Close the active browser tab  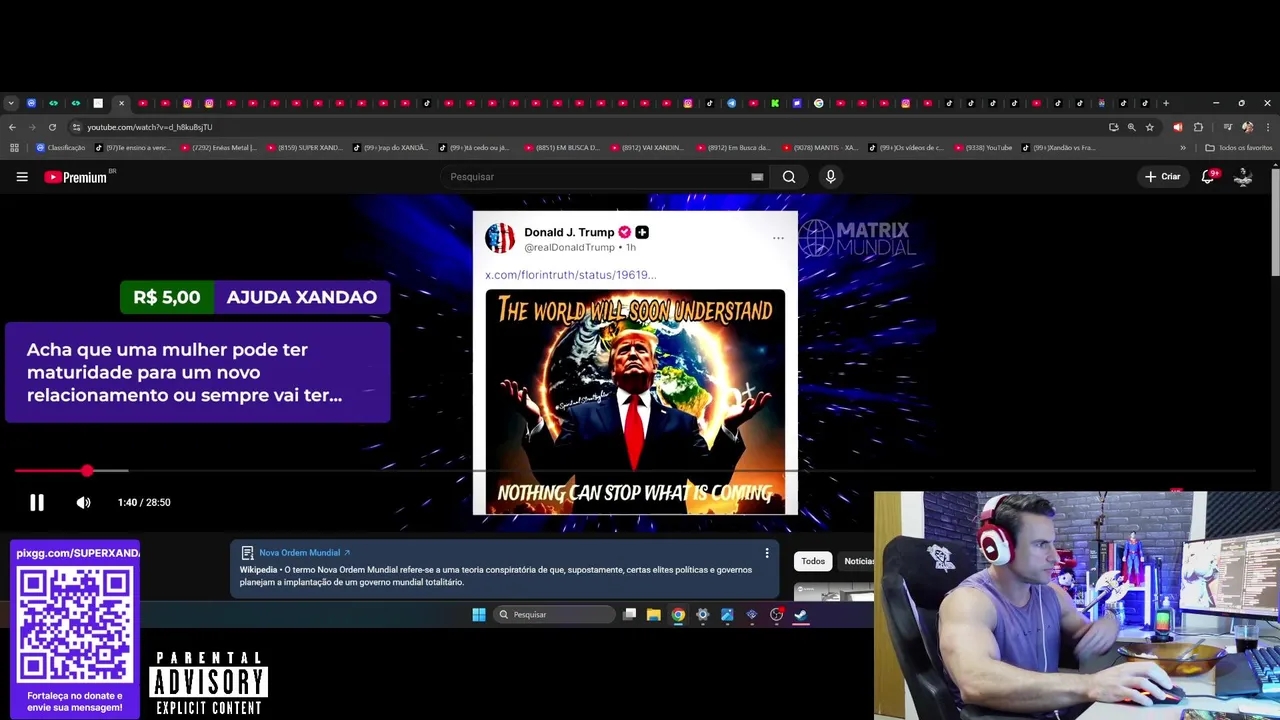[x=121, y=103]
